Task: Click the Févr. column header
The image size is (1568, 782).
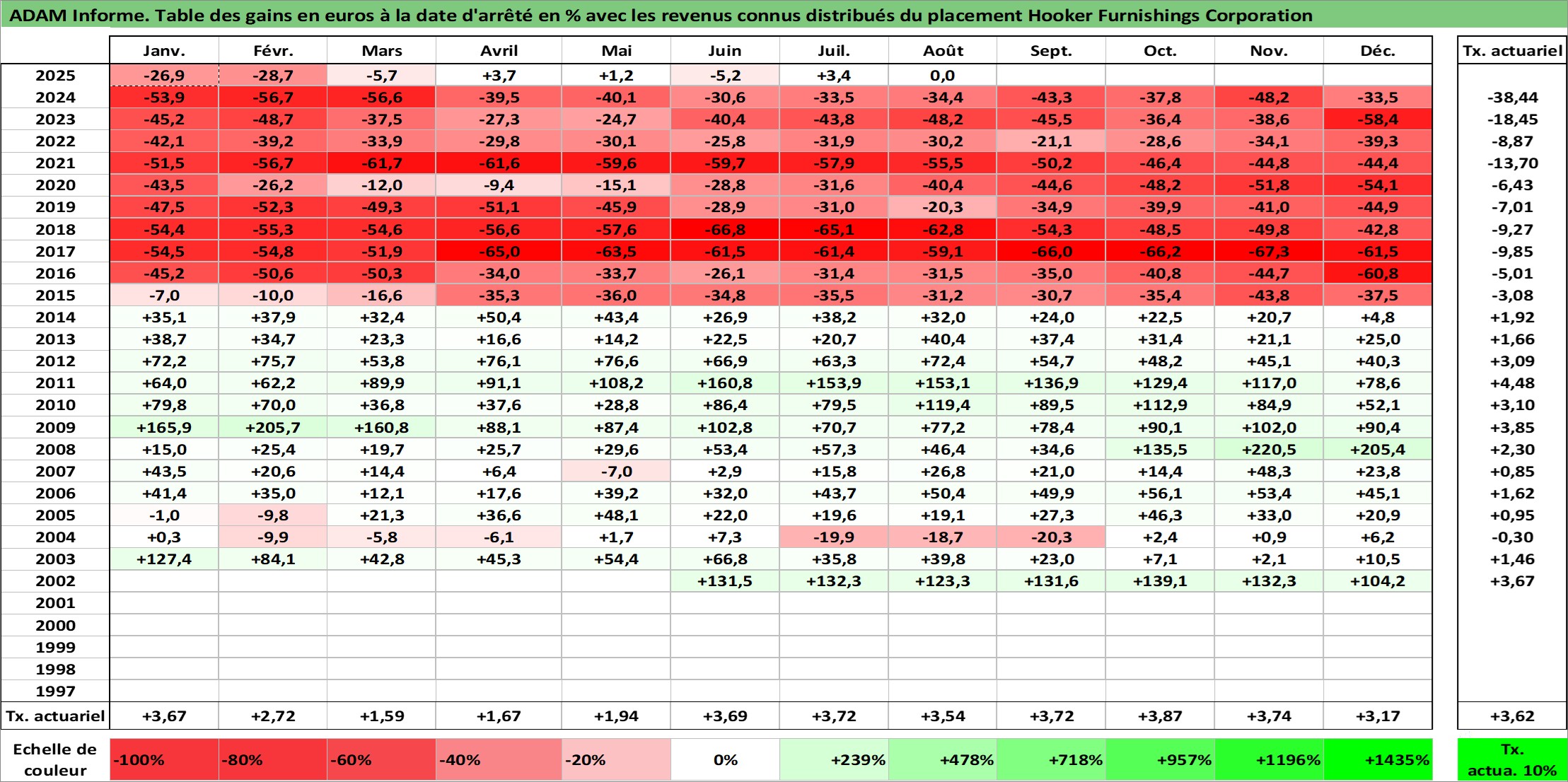Action: pyautogui.click(x=273, y=50)
